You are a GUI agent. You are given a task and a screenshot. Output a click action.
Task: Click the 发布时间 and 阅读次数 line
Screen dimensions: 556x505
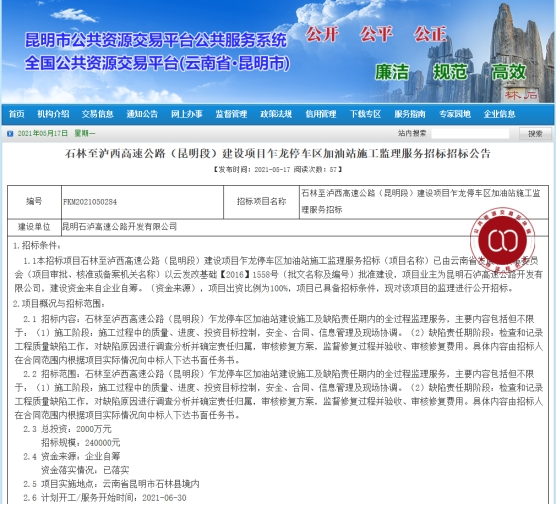coord(278,170)
